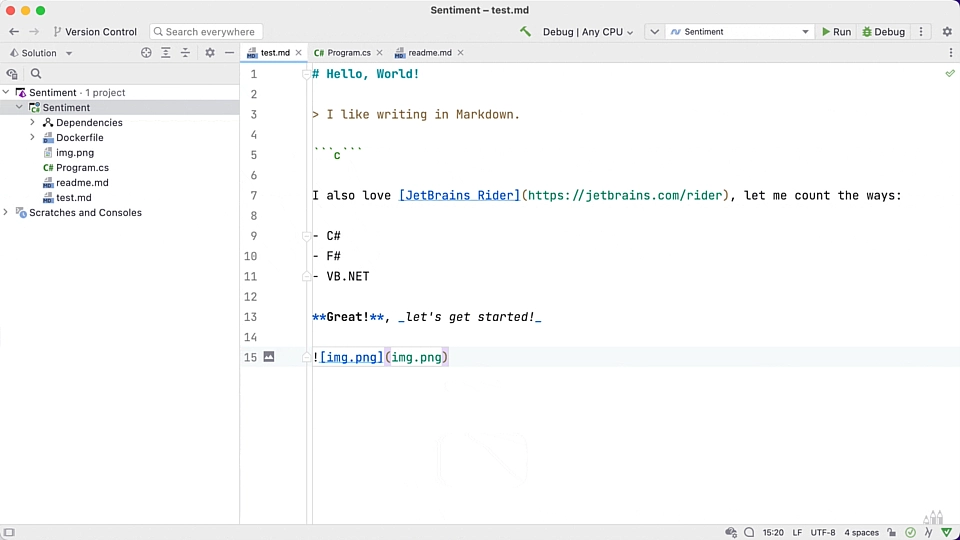Viewport: 960px width, 540px height.
Task: Collapse all nodes in the Solution explorer
Action: 186,53
